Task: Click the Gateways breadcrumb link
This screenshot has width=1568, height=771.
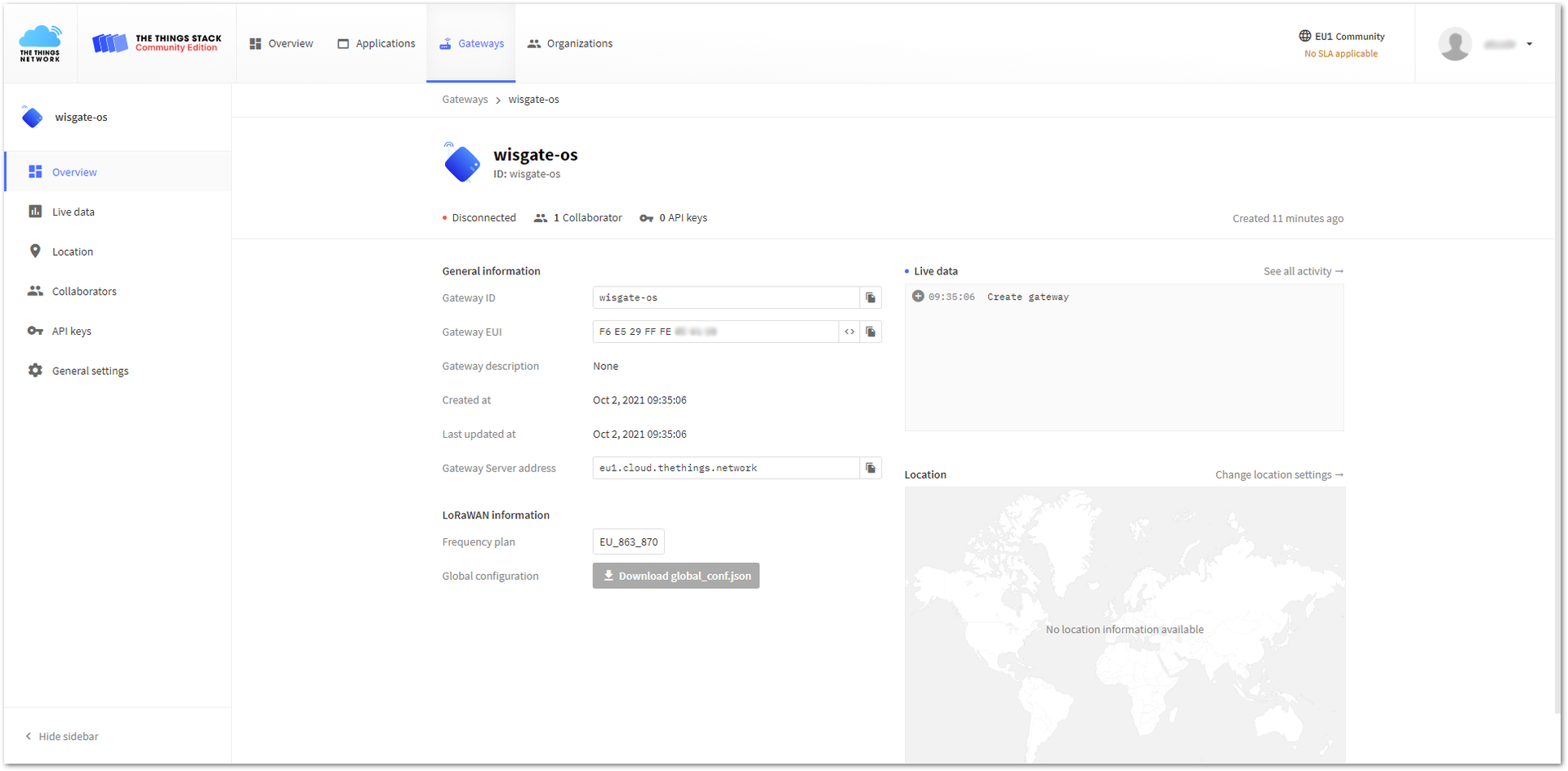Action: tap(465, 100)
